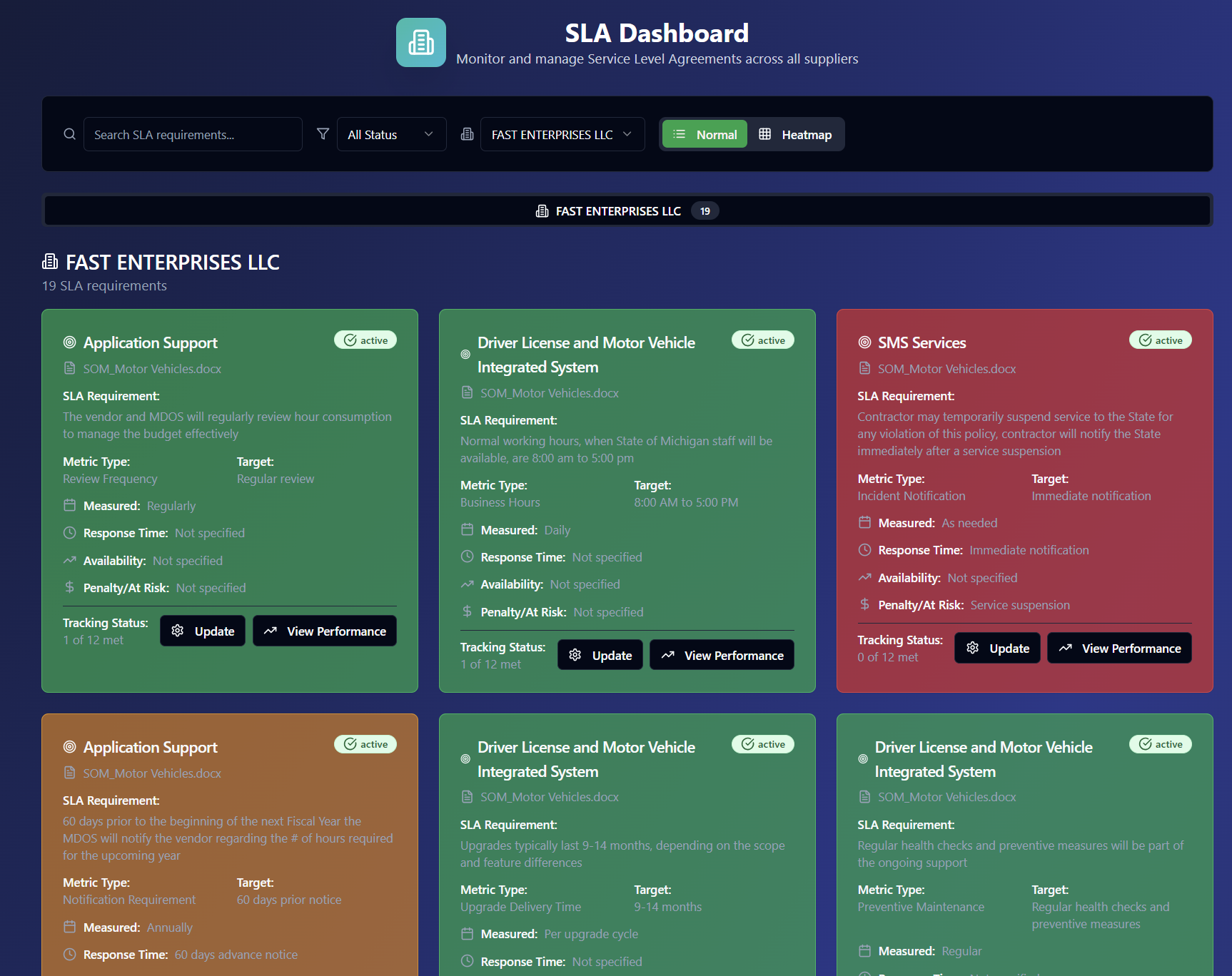Open the FAST ENTERPRISES LLC supplier dropdown
Viewport: 1232px width, 976px height.
[x=562, y=133]
